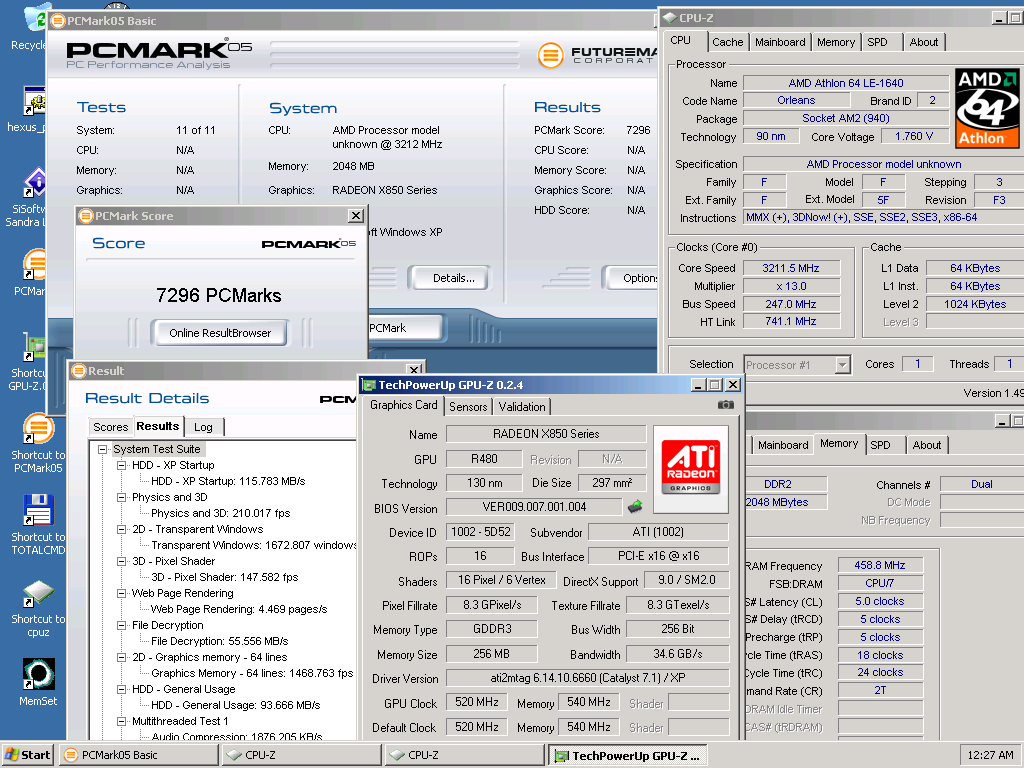Click the PCMark05 Basic title bar icon
This screenshot has height=768, width=1024.
58,21
